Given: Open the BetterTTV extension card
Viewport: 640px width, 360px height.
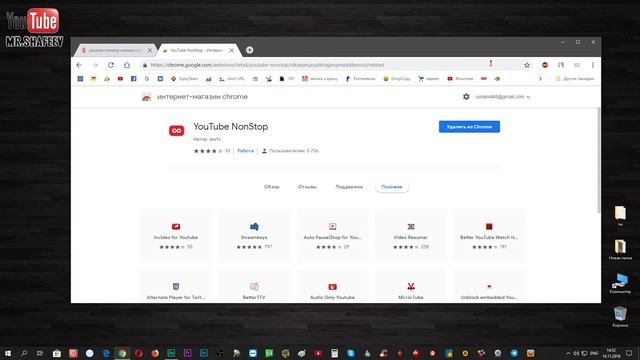Looking at the screenshot, I should pos(254,287).
